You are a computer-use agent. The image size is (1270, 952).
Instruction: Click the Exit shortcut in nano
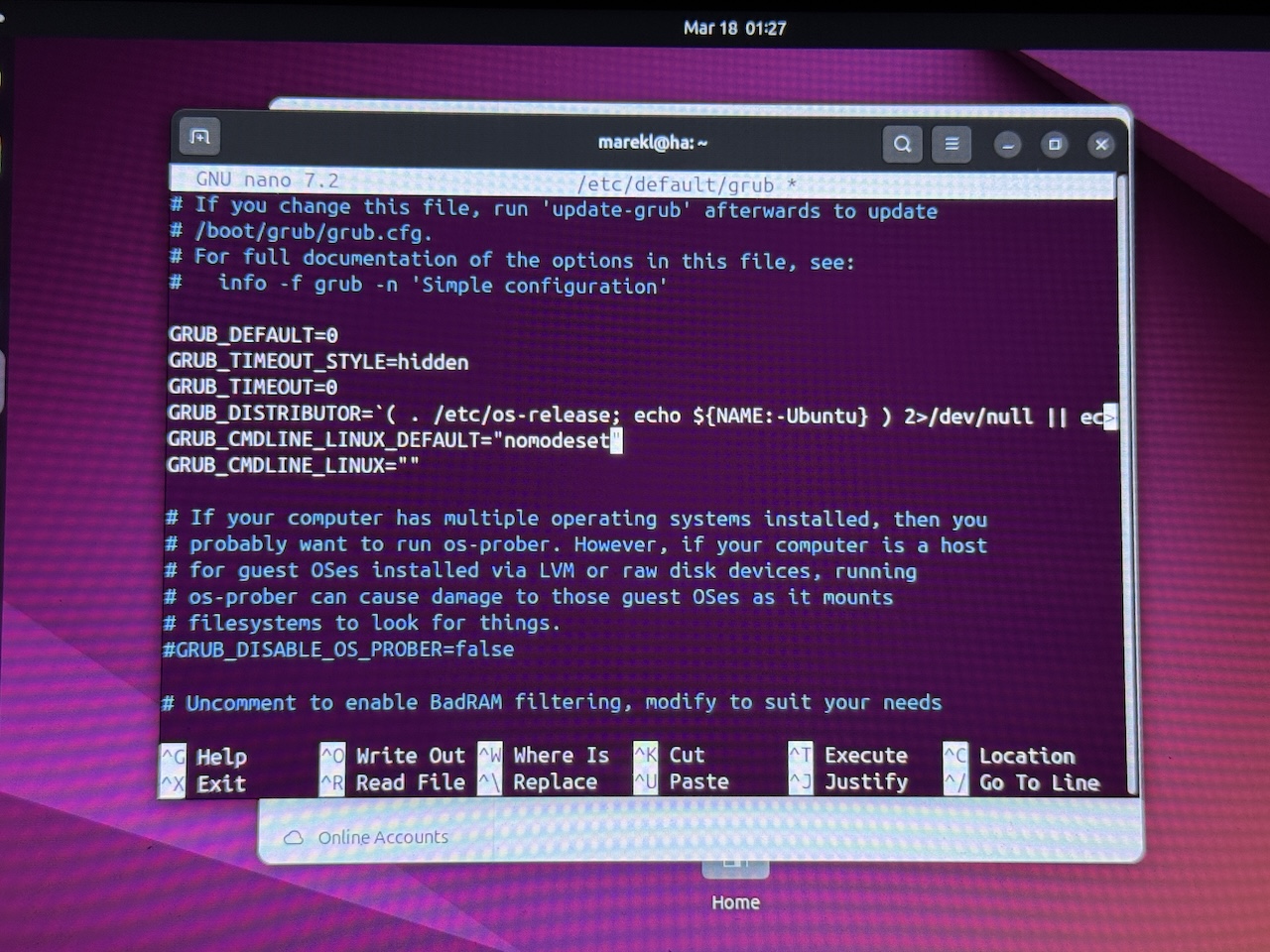[x=220, y=783]
